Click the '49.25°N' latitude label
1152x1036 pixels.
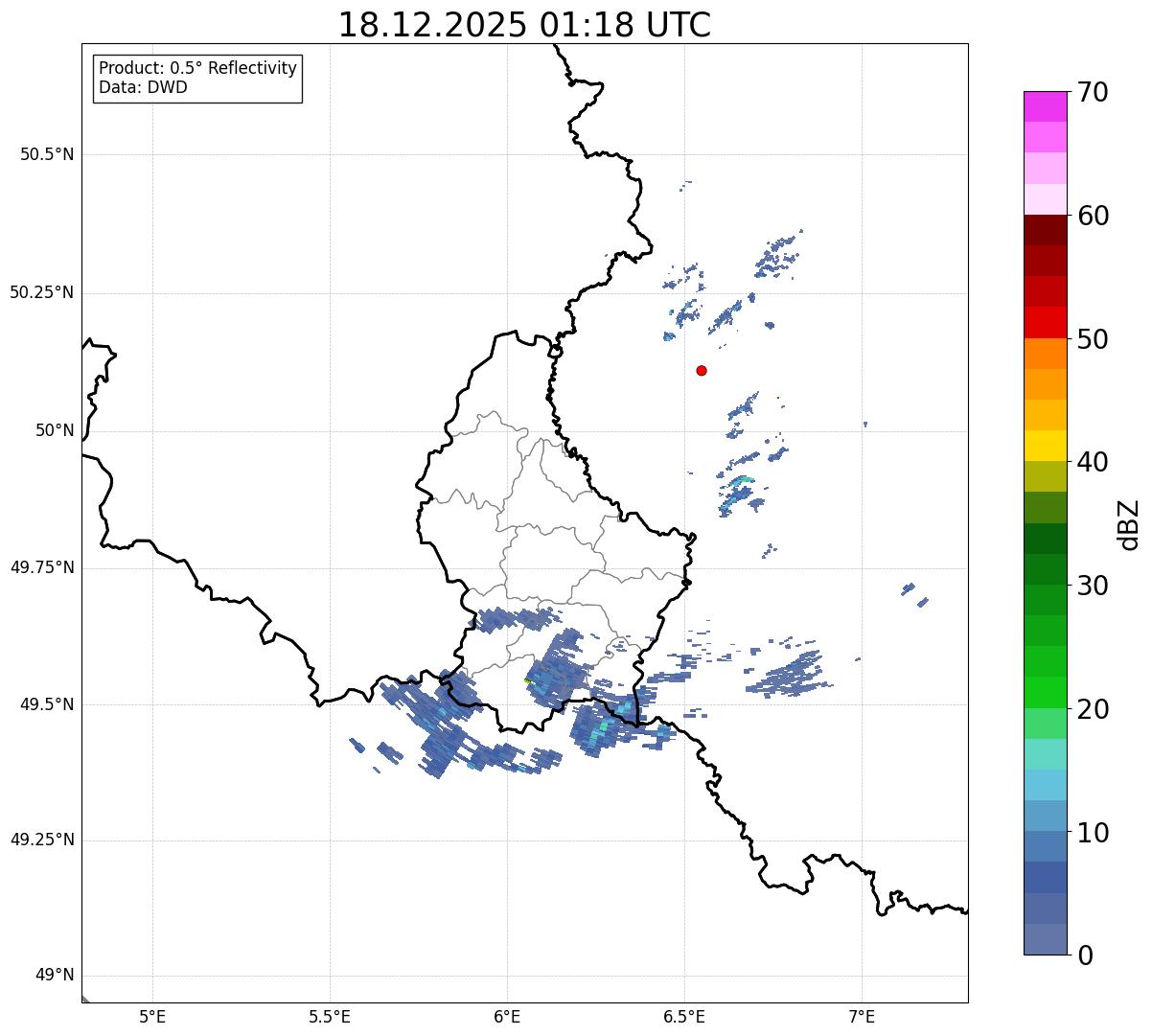tap(41, 840)
